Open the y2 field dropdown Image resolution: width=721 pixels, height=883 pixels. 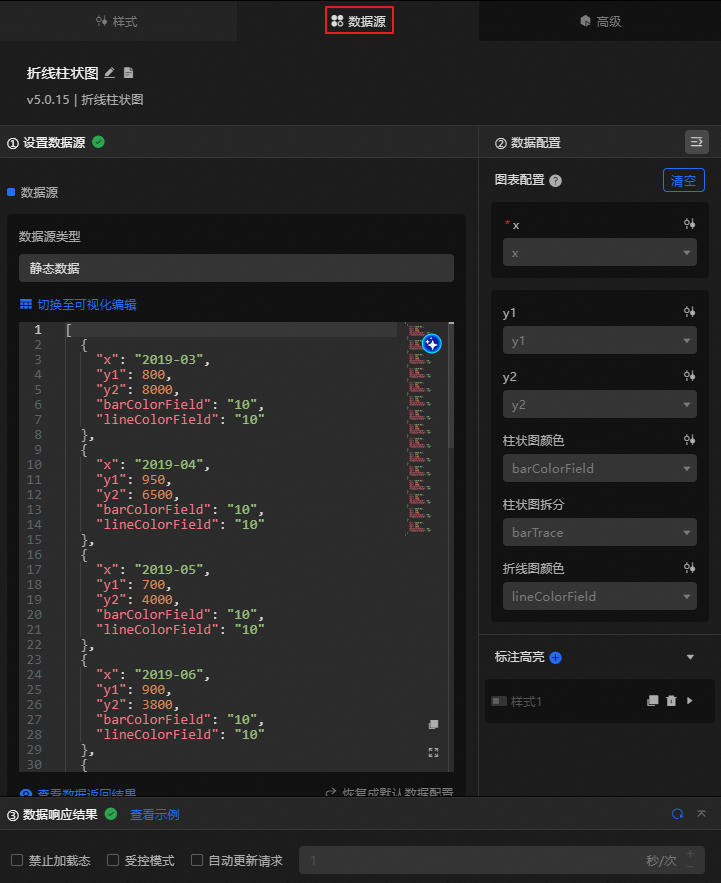(x=599, y=404)
